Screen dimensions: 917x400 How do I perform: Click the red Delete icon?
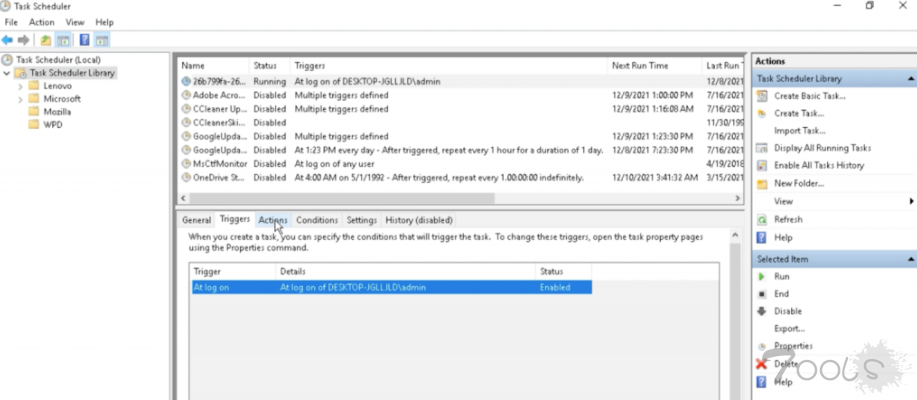(763, 364)
